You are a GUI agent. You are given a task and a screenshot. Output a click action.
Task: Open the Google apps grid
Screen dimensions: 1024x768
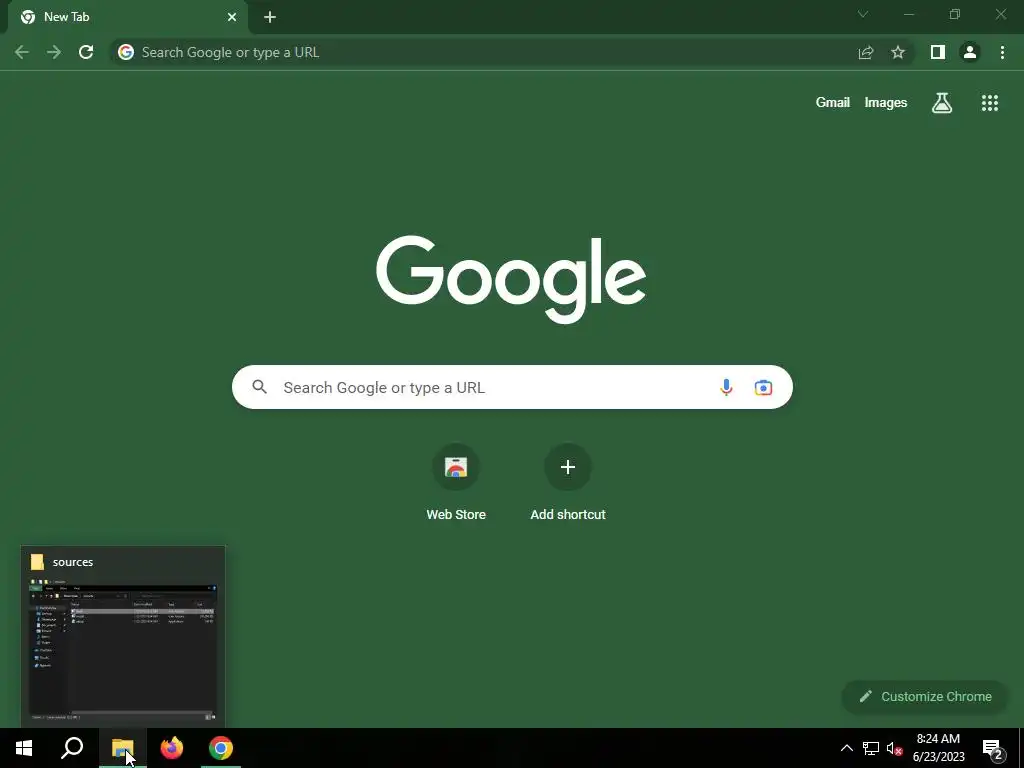click(990, 103)
